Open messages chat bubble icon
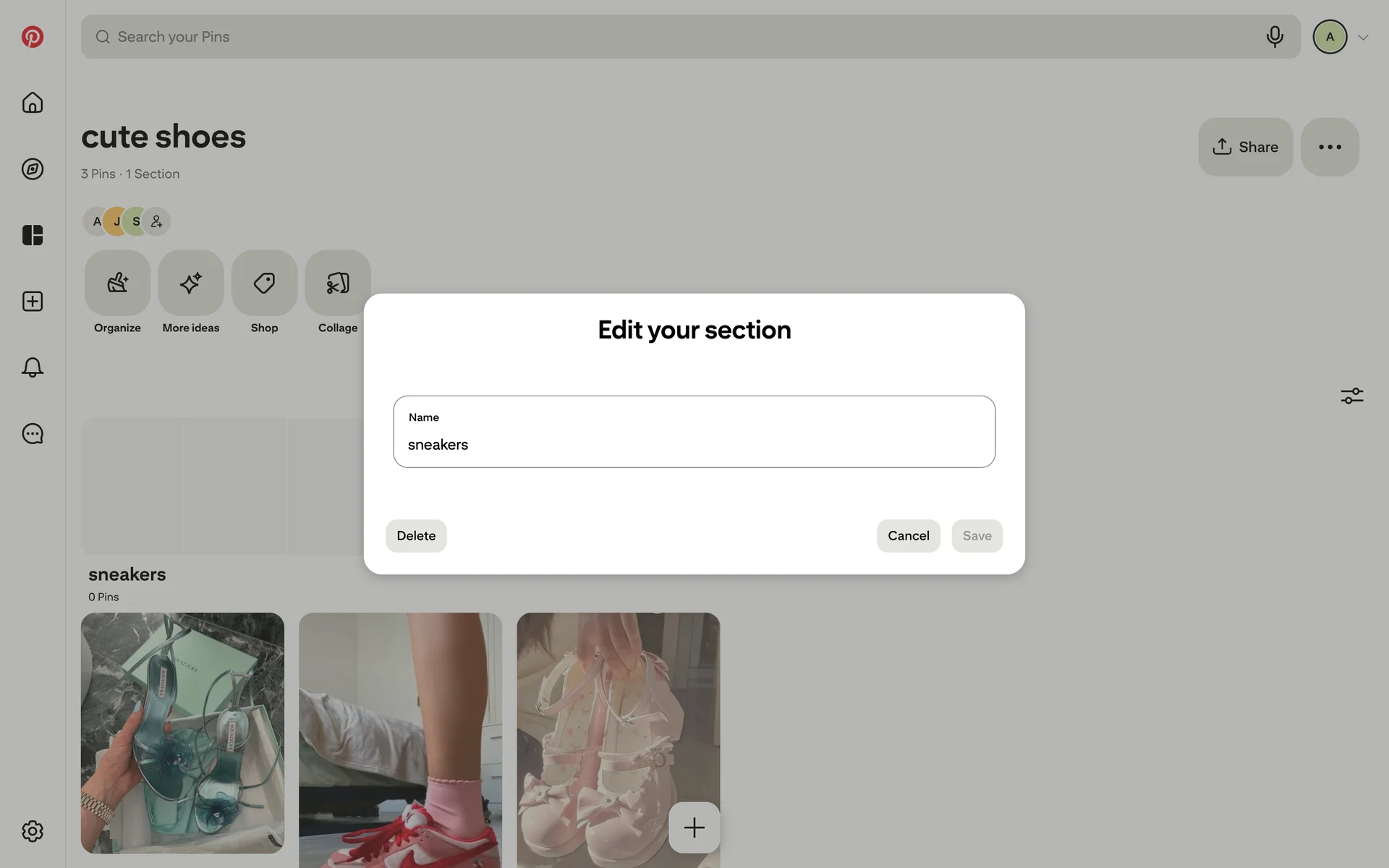This screenshot has height=868, width=1389. pyautogui.click(x=33, y=434)
